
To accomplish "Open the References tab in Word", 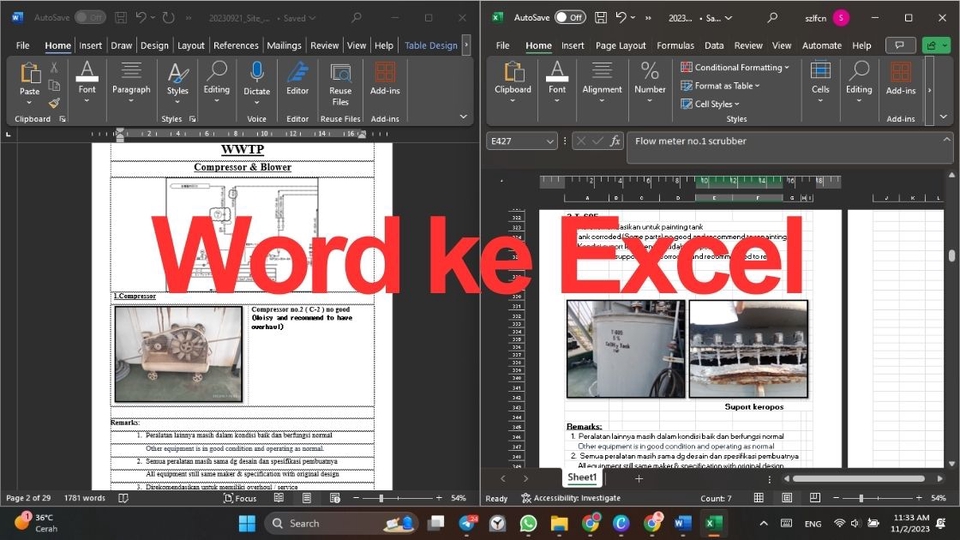I will click(236, 45).
